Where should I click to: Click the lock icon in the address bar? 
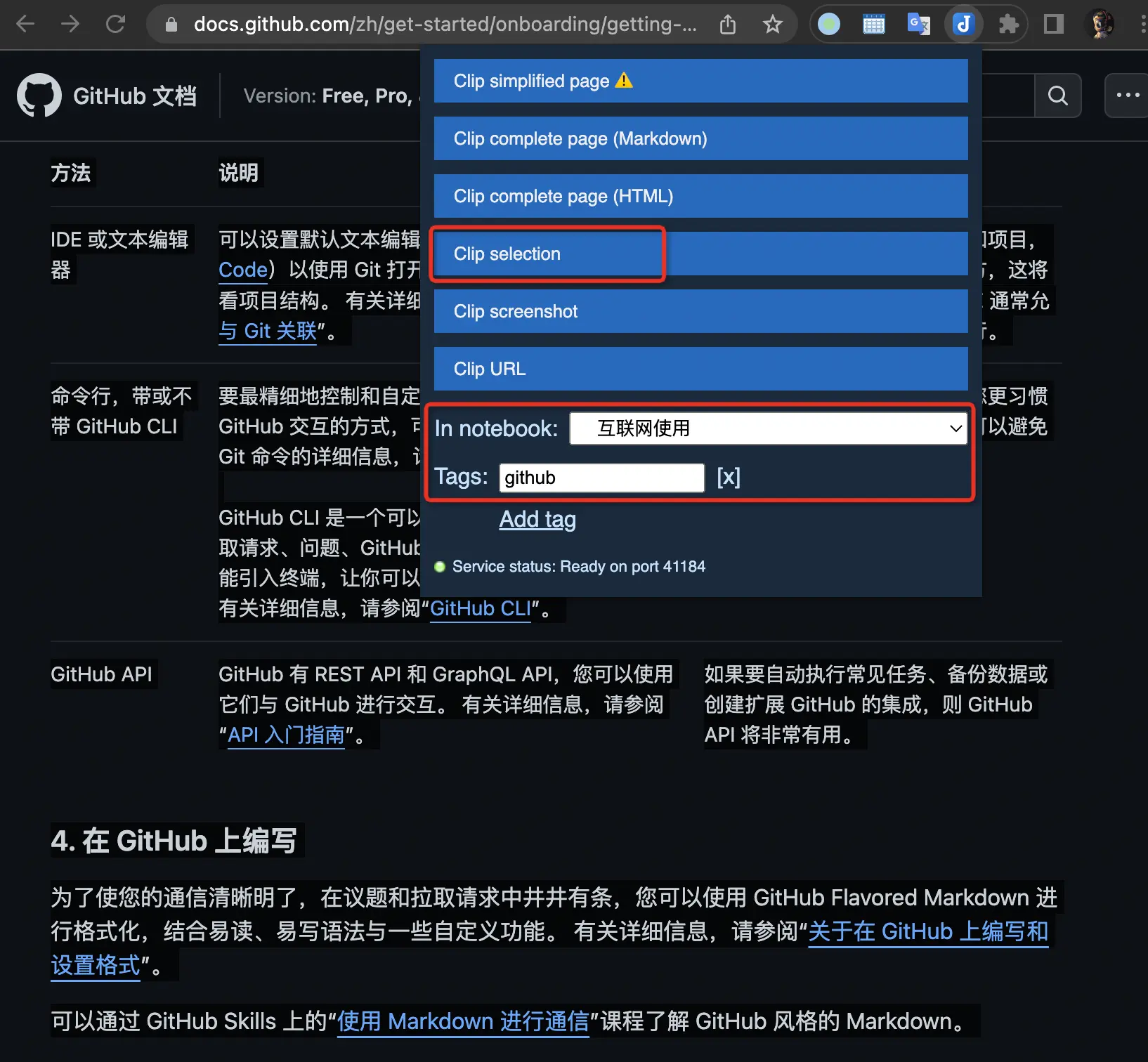tap(171, 25)
